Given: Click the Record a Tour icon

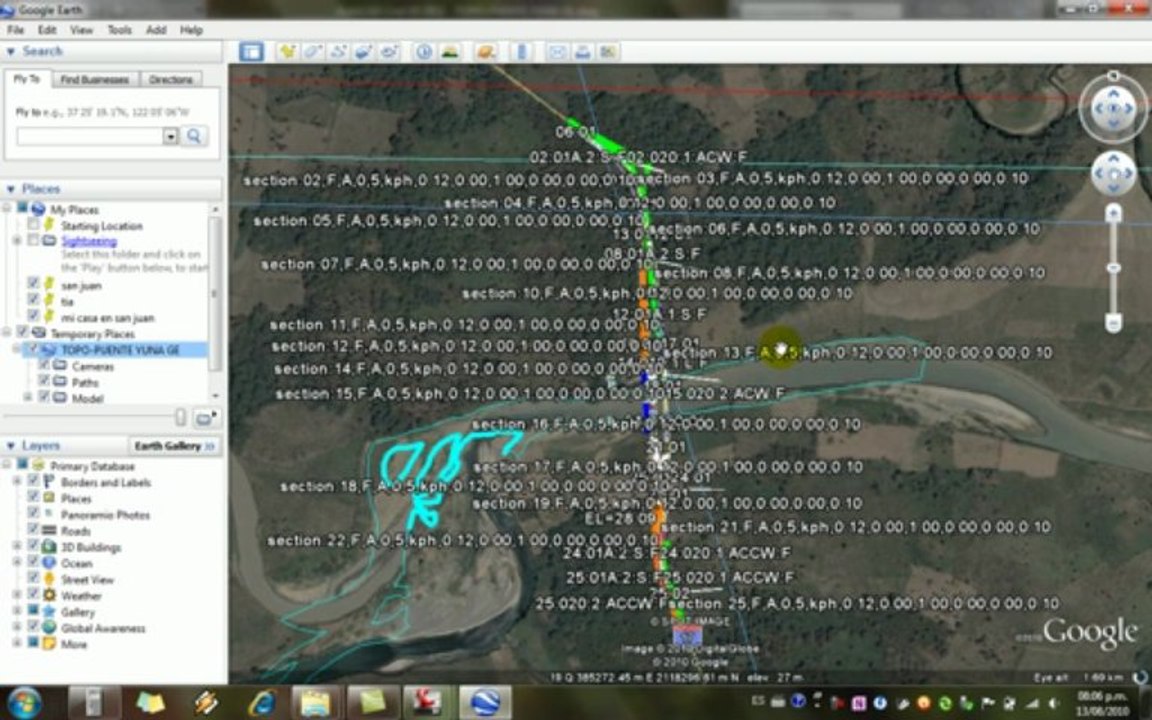Looking at the screenshot, I should point(389,51).
